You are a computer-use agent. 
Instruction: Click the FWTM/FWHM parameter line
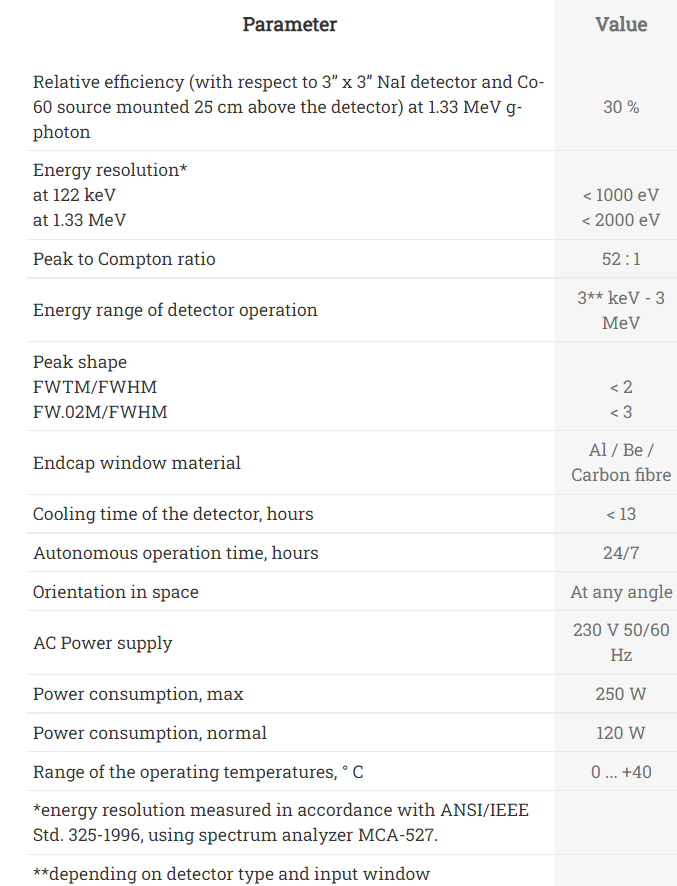[95, 387]
